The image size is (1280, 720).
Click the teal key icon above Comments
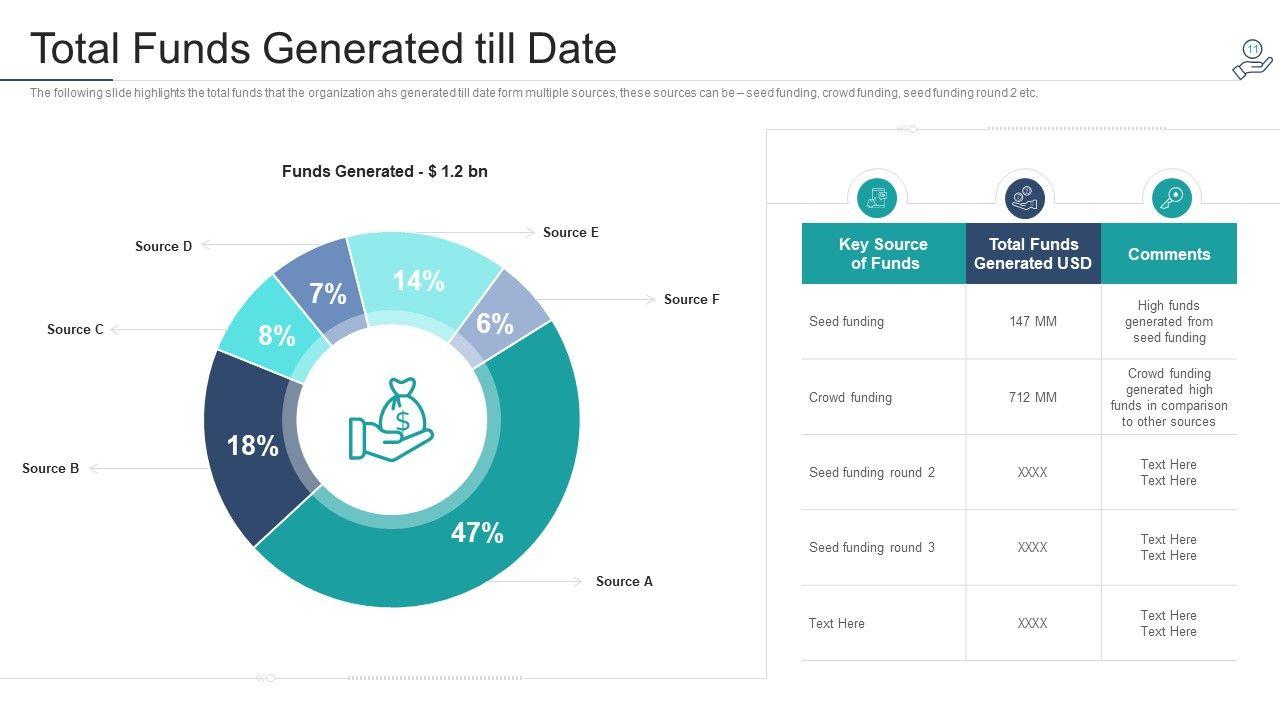click(x=1171, y=197)
